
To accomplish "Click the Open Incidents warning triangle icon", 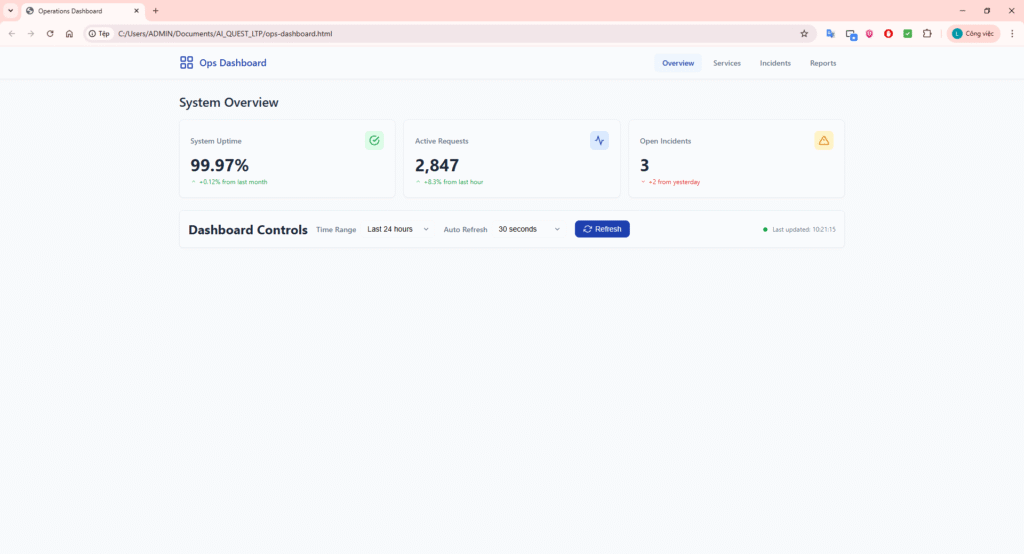I will click(x=824, y=141).
